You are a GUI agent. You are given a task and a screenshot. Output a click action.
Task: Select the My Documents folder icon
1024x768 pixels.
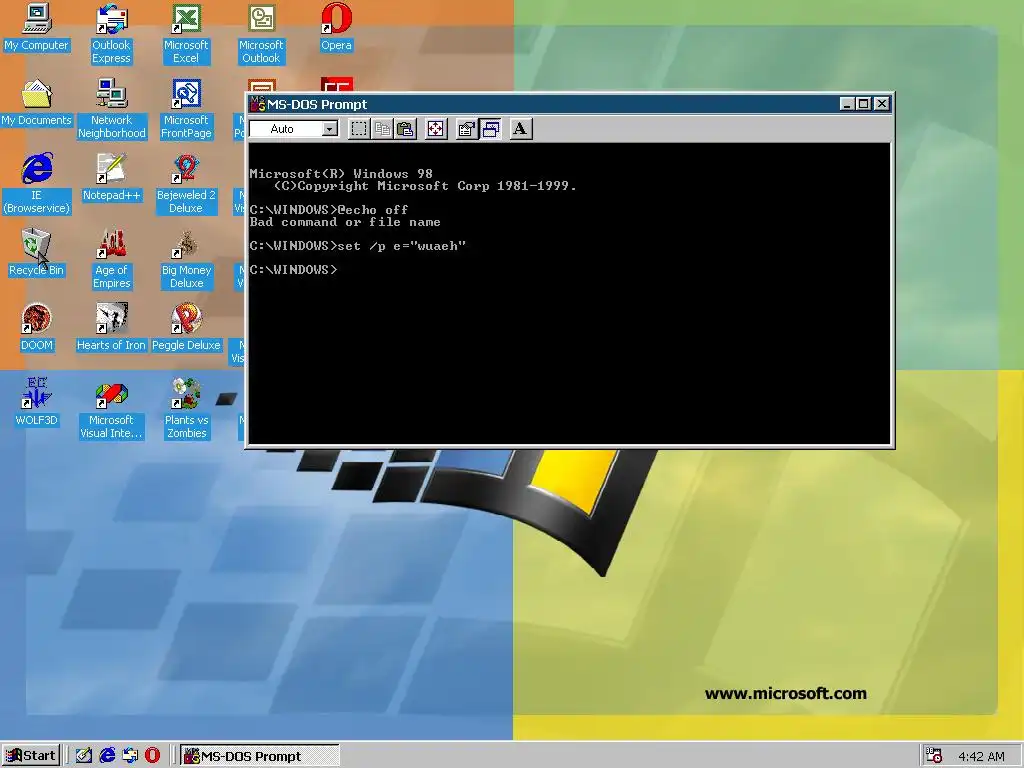click(x=36, y=103)
